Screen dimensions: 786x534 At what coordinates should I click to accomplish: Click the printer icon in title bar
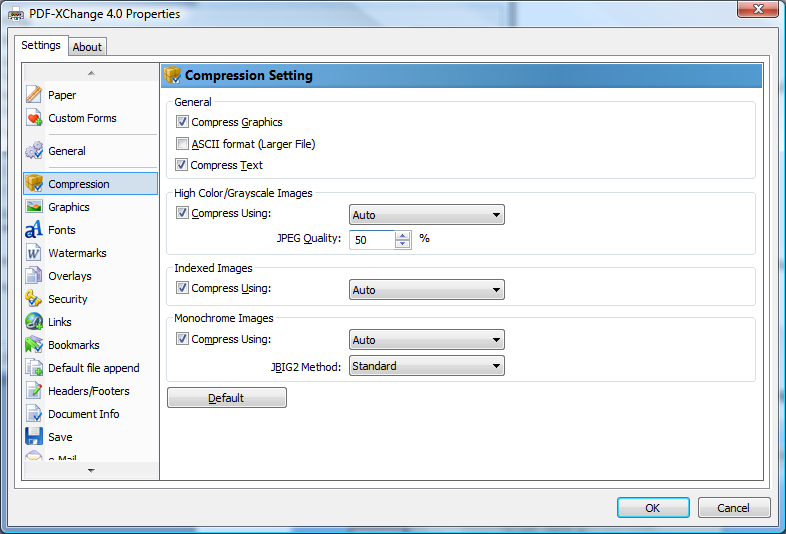tap(16, 15)
